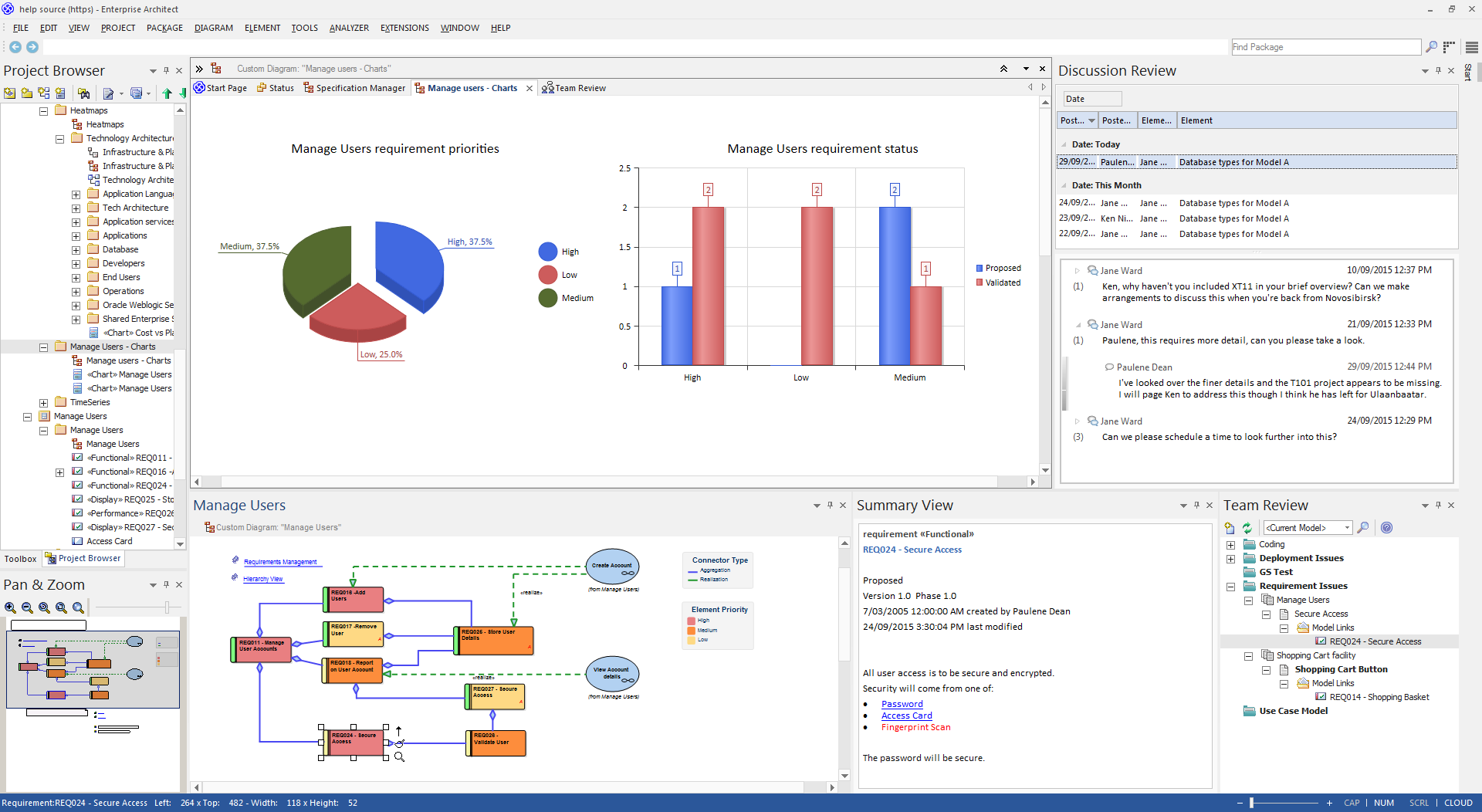Open Team Review help icon

click(x=1386, y=528)
